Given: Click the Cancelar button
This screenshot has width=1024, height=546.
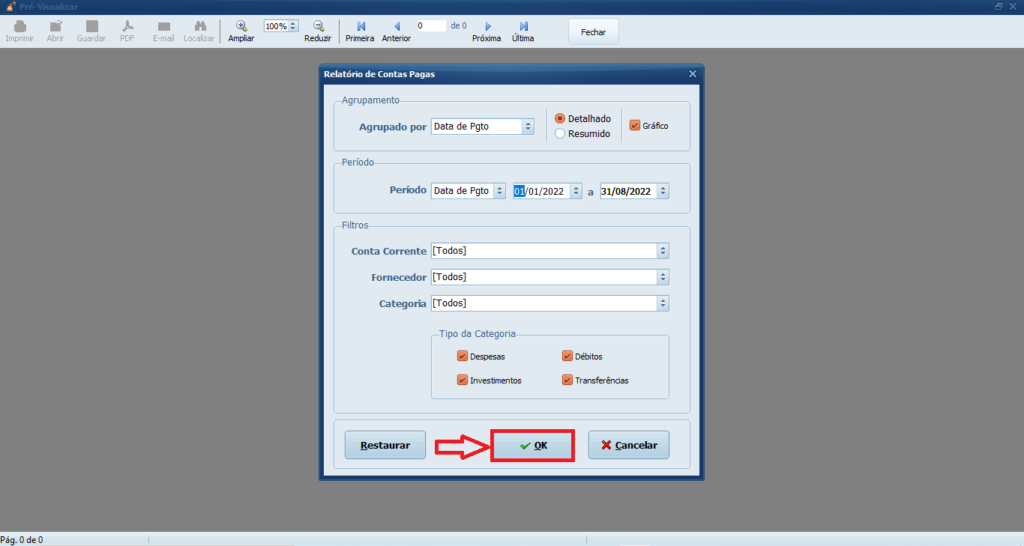Looking at the screenshot, I should point(629,445).
